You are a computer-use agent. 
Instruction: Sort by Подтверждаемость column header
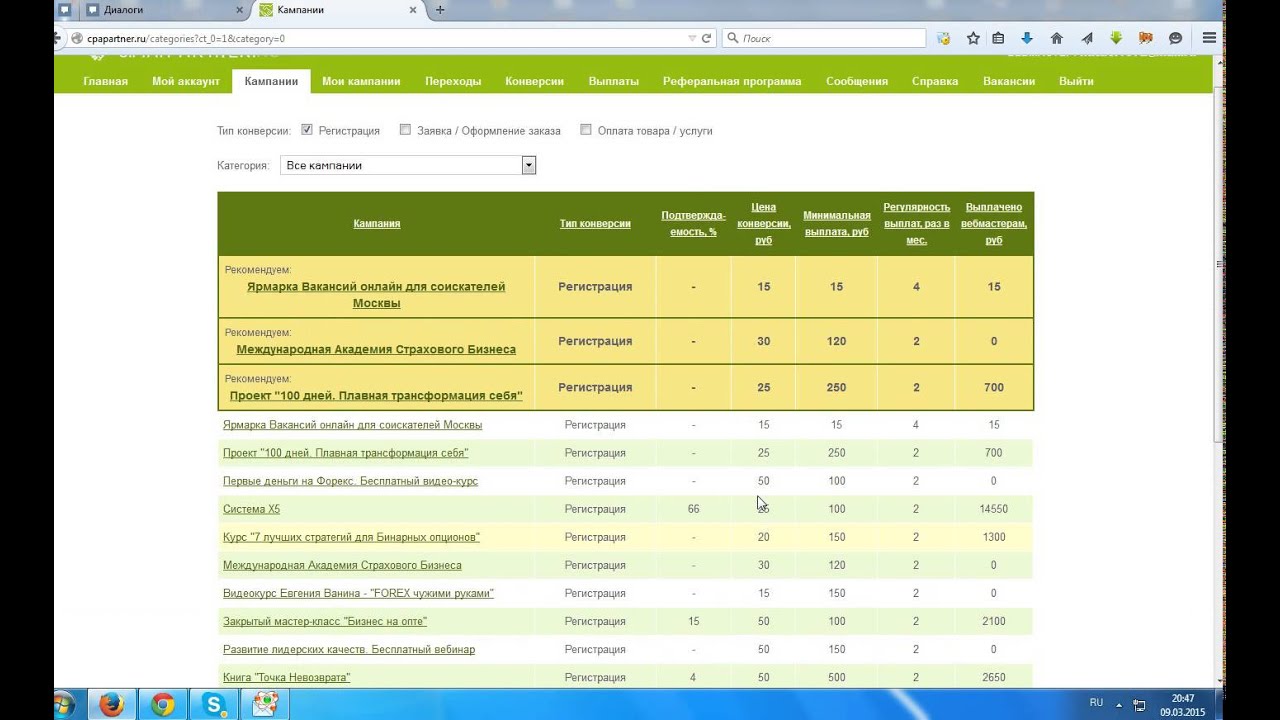693,224
